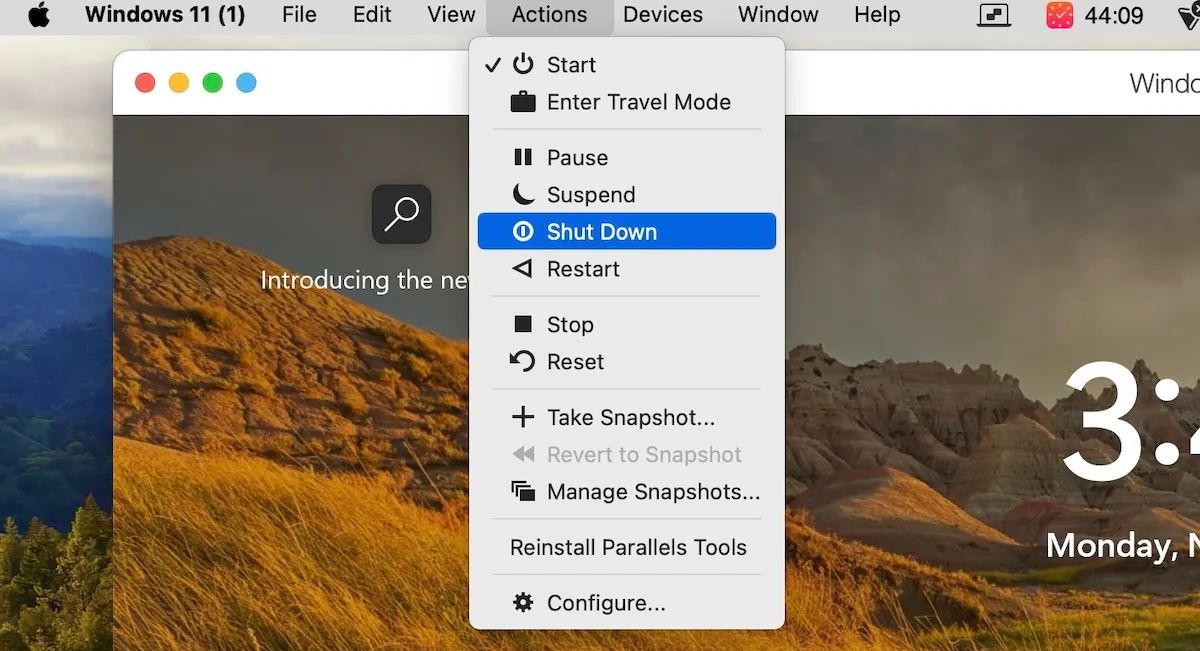The height and width of the screenshot is (651, 1200).
Task: Click the Shut Down power icon
Action: (x=523, y=231)
